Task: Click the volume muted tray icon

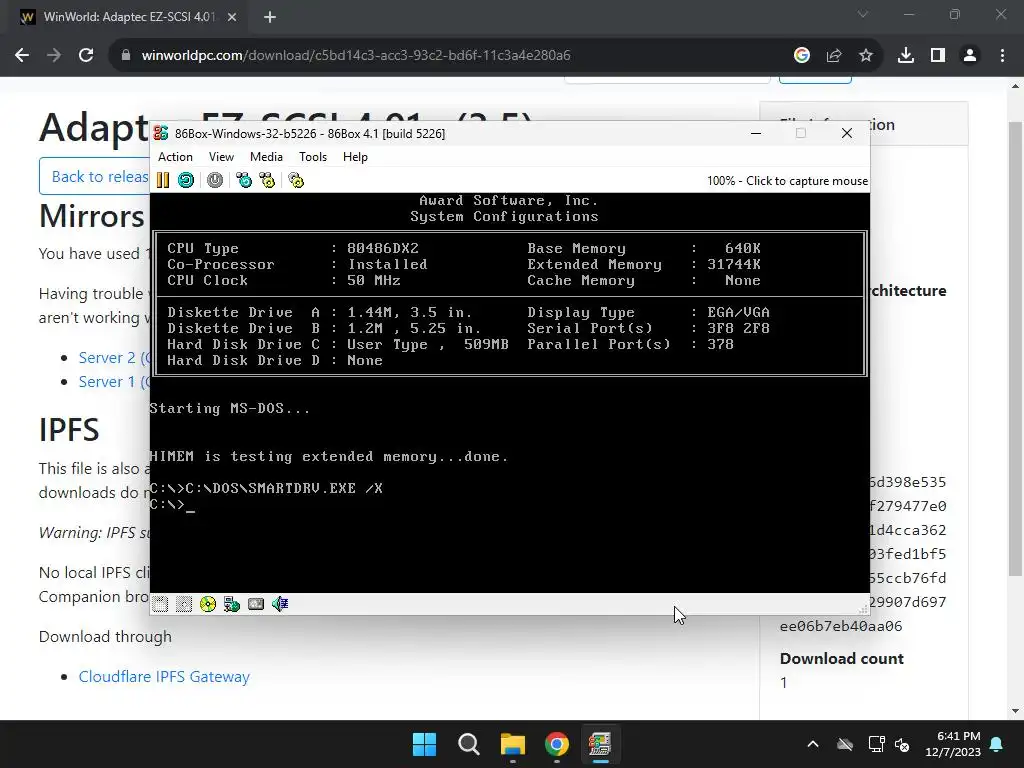Action: tap(903, 744)
